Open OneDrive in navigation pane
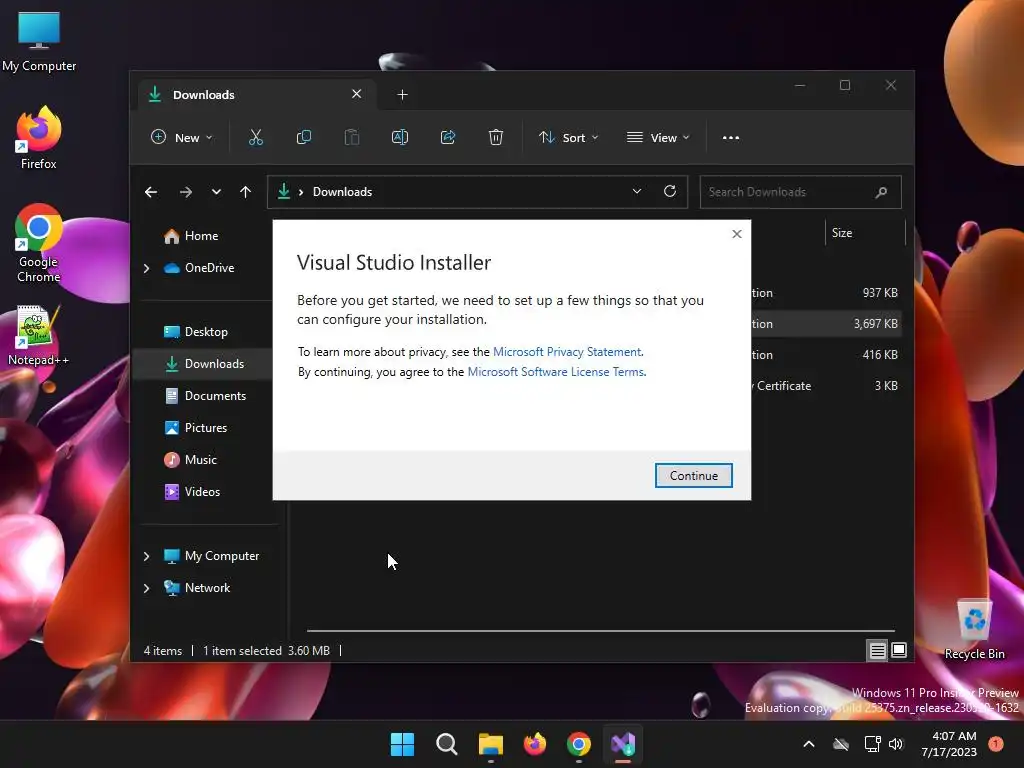 pyautogui.click(x=199, y=268)
